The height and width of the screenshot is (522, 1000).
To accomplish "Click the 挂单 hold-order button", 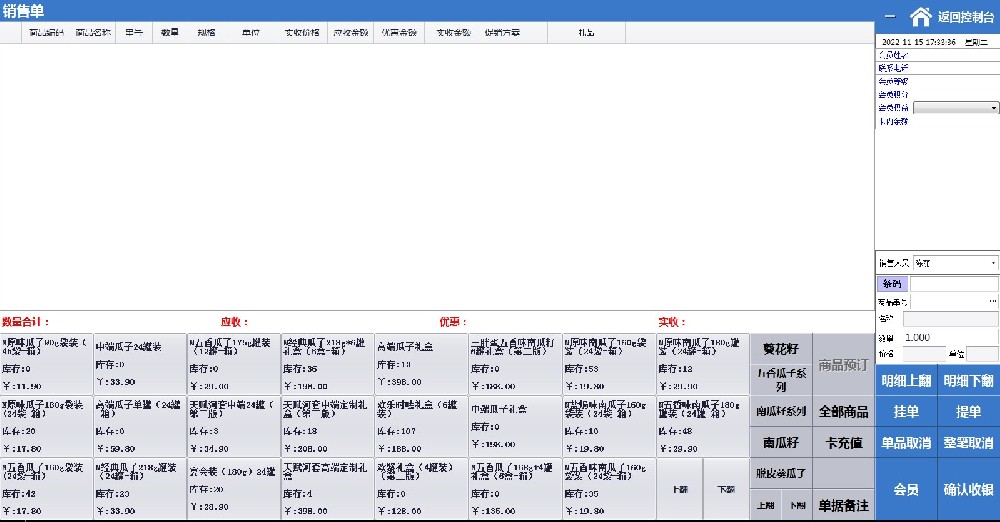I will point(906,412).
